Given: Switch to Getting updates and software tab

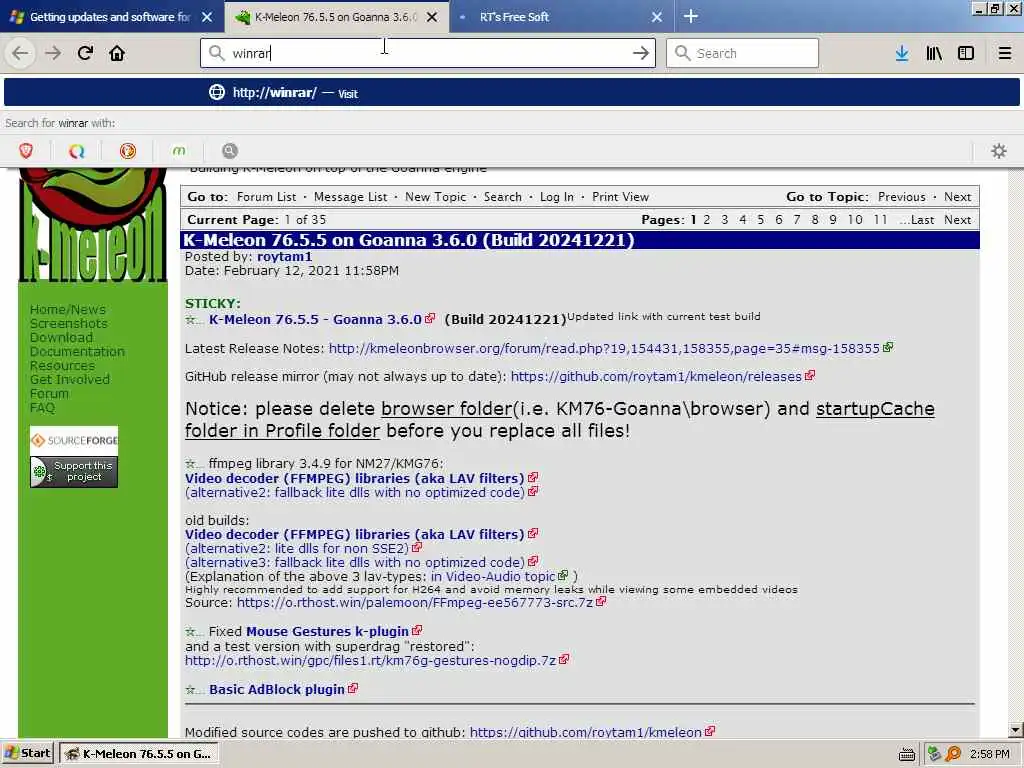Looking at the screenshot, I should pyautogui.click(x=112, y=17).
